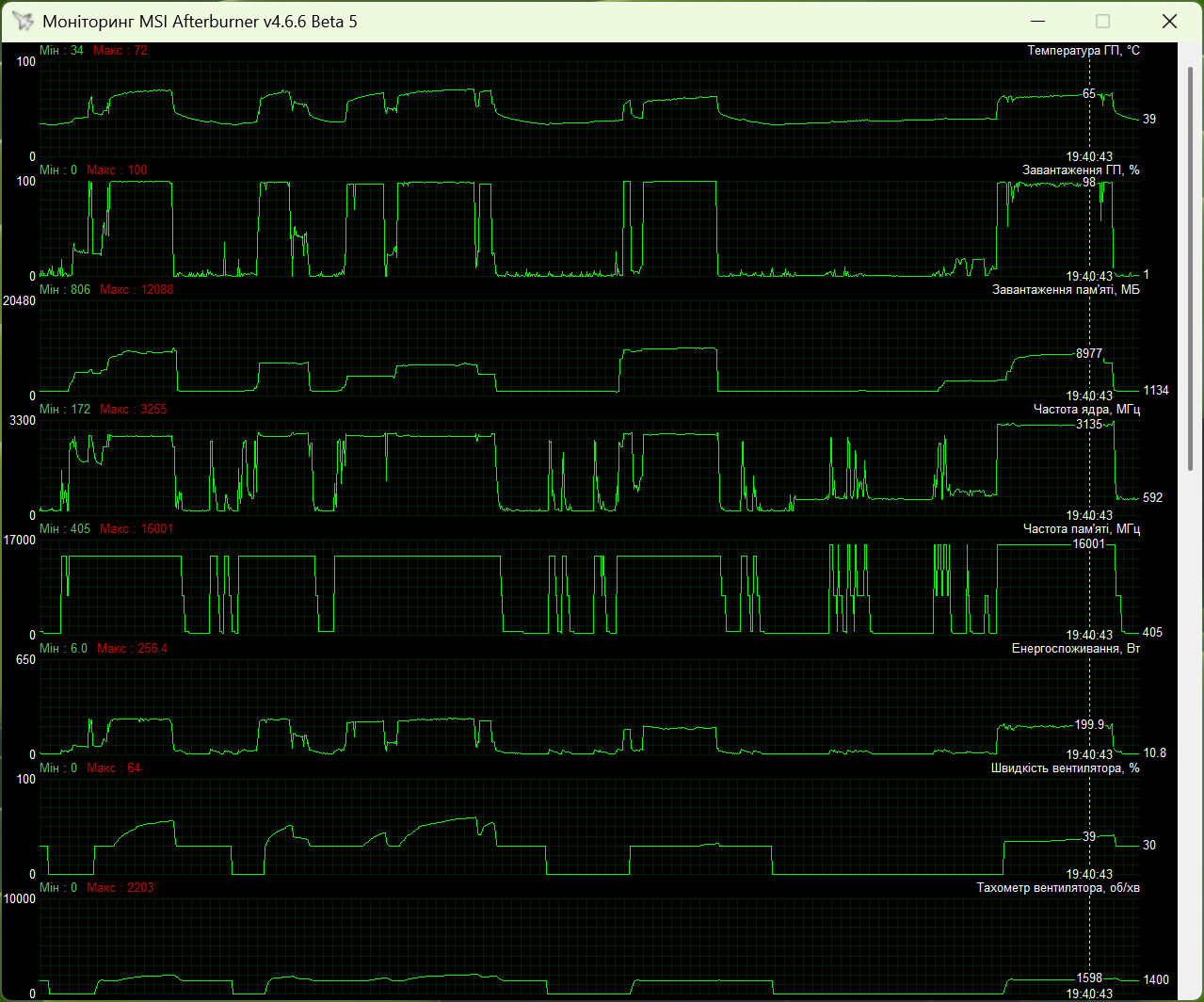This screenshot has width=1204, height=1002.
Task: Click the current power reading 10.8
Action: [1154, 752]
